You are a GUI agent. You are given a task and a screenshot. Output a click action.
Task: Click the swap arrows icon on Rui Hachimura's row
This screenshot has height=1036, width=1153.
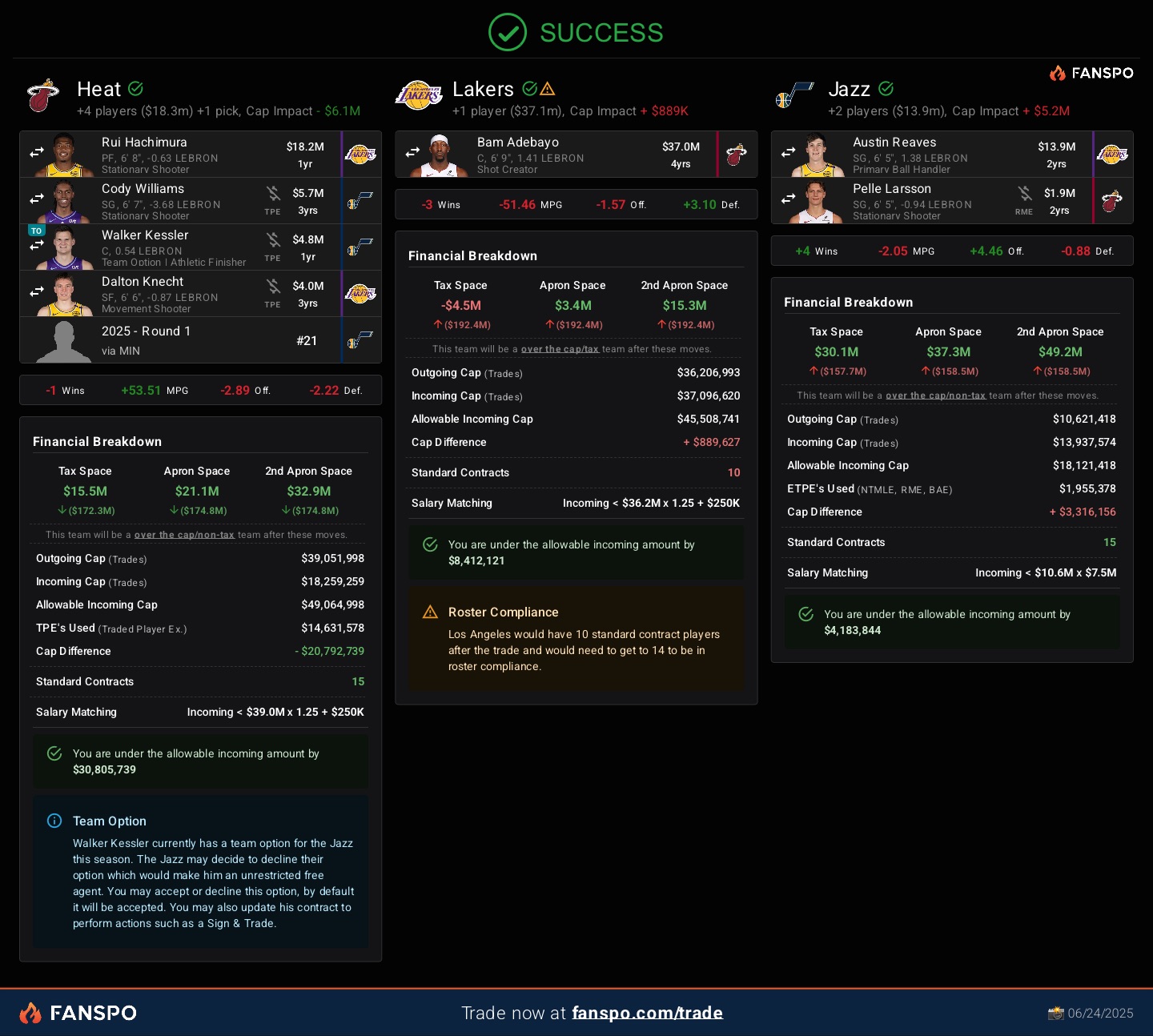click(37, 151)
